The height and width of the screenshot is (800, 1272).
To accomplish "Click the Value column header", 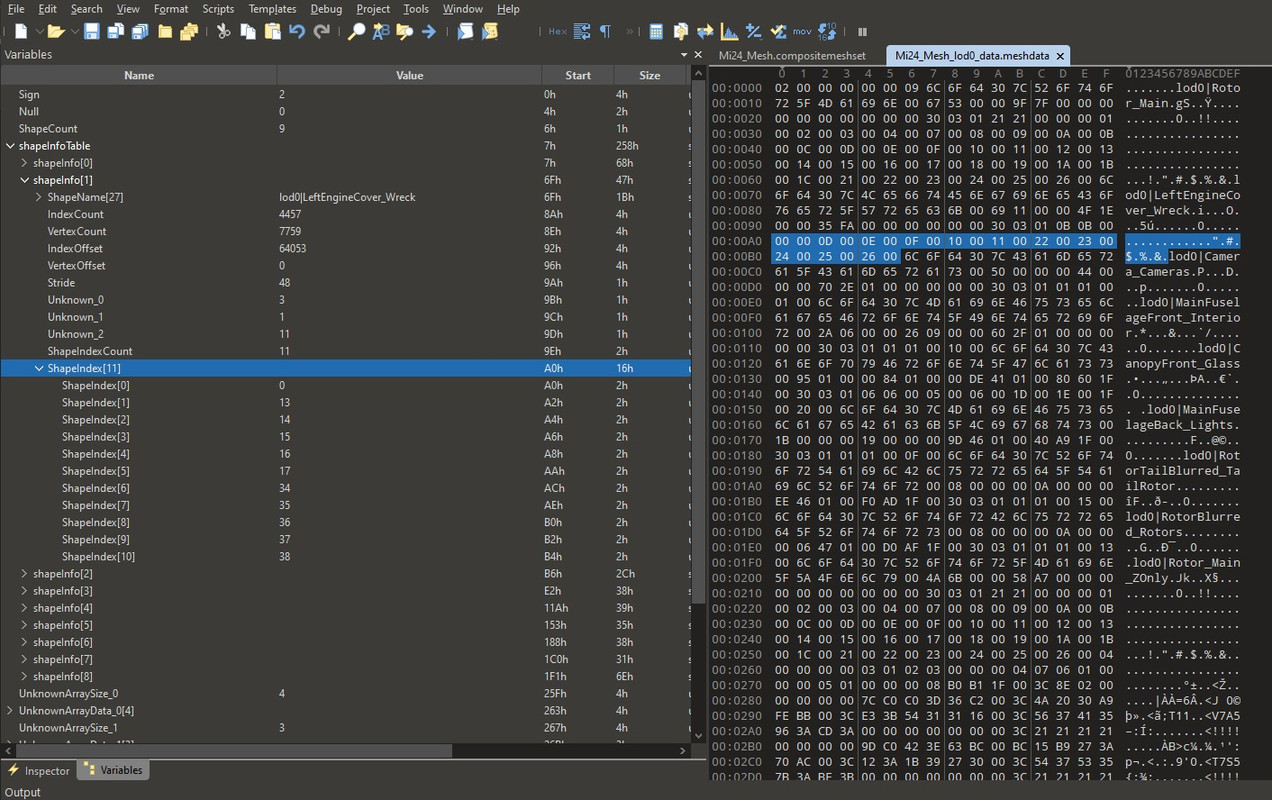I will click(409, 75).
